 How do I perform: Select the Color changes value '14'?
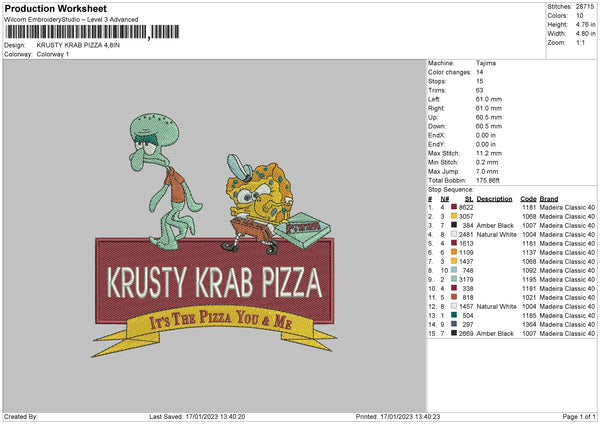[479, 72]
